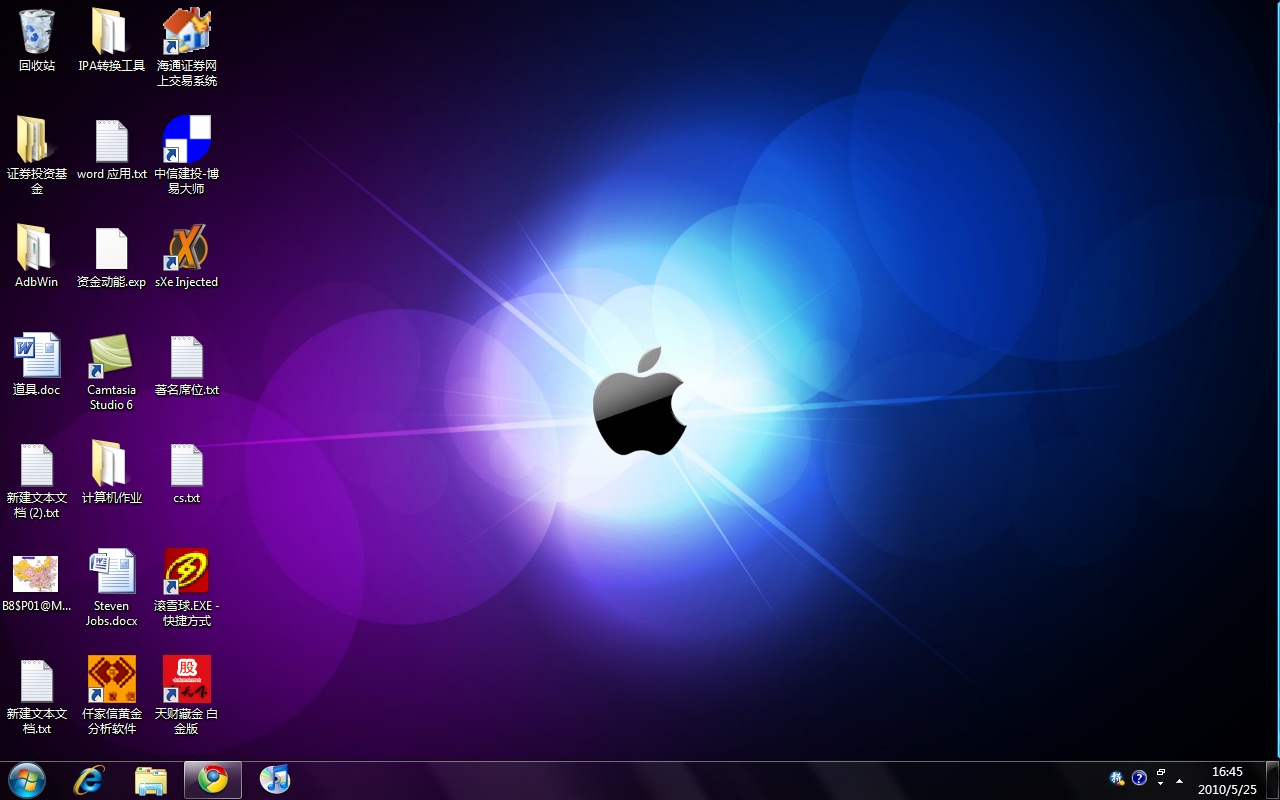Select the cs.txt text file
The width and height of the screenshot is (1280, 800).
187,473
